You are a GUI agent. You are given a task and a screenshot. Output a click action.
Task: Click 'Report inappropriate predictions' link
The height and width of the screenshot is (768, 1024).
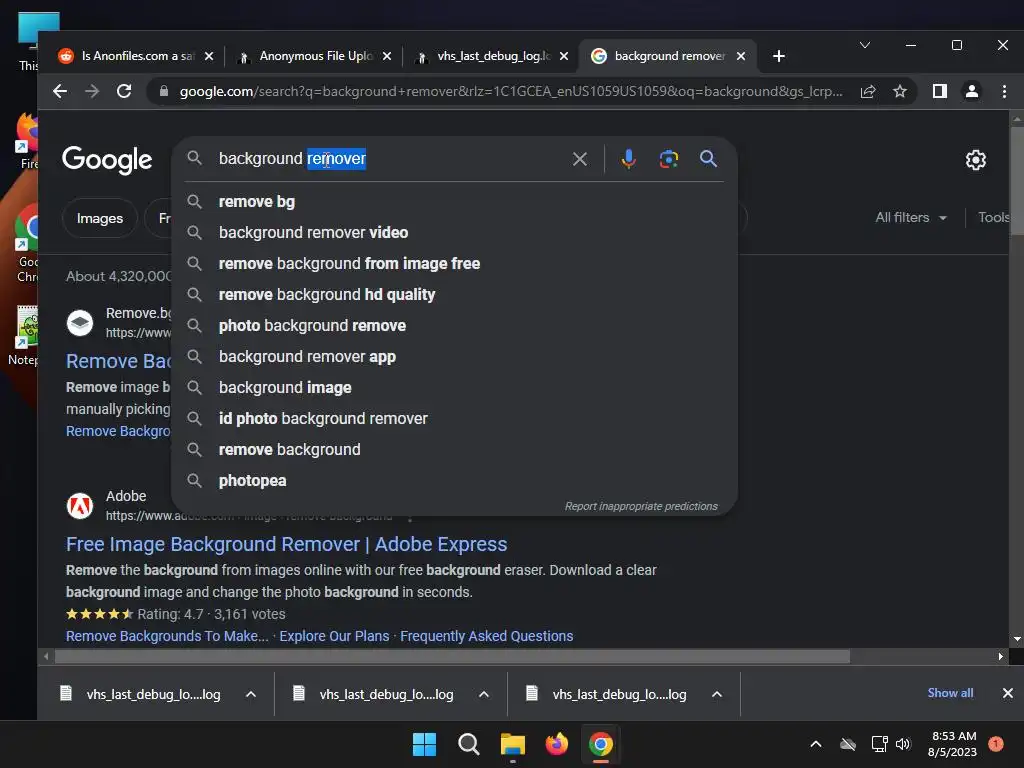641,506
